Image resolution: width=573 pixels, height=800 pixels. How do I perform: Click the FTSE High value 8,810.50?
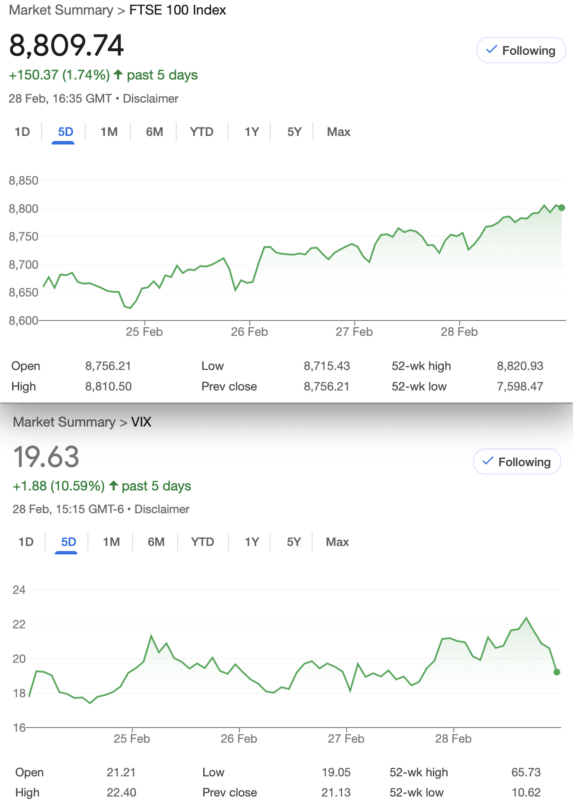[108, 386]
